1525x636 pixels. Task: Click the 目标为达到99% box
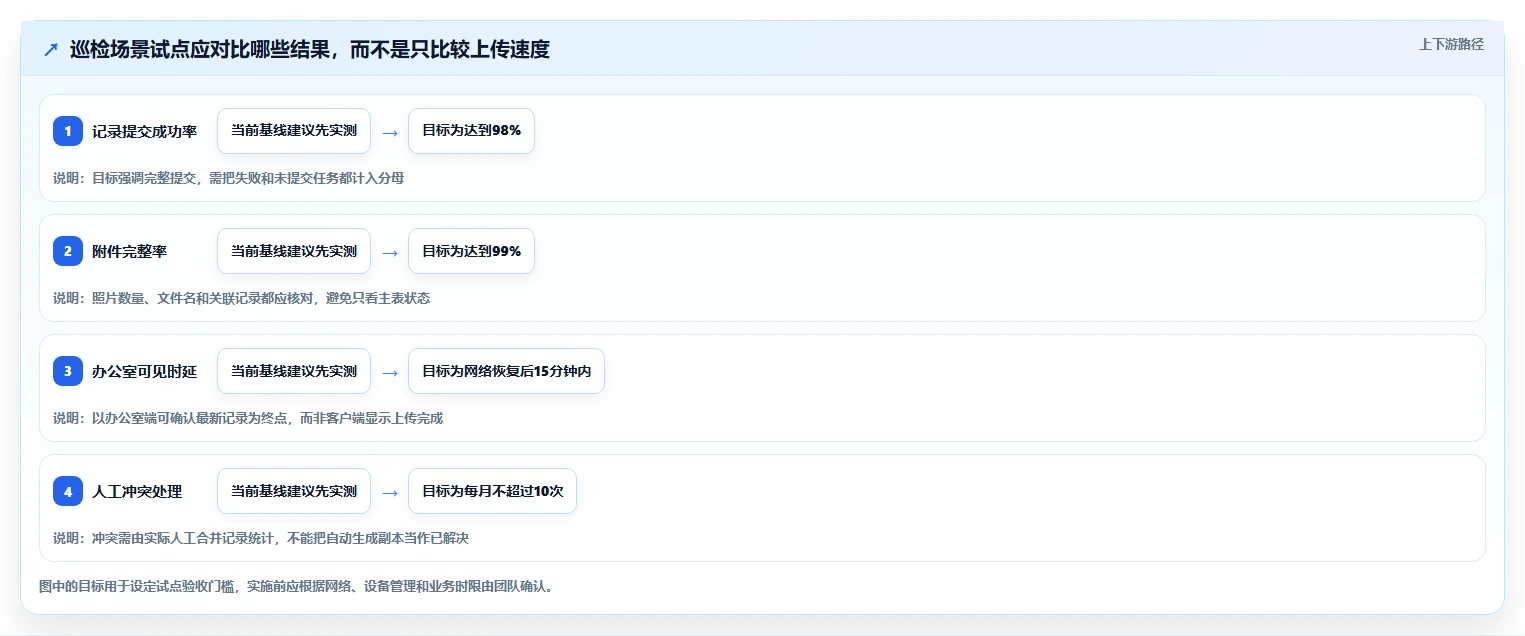[x=471, y=251]
